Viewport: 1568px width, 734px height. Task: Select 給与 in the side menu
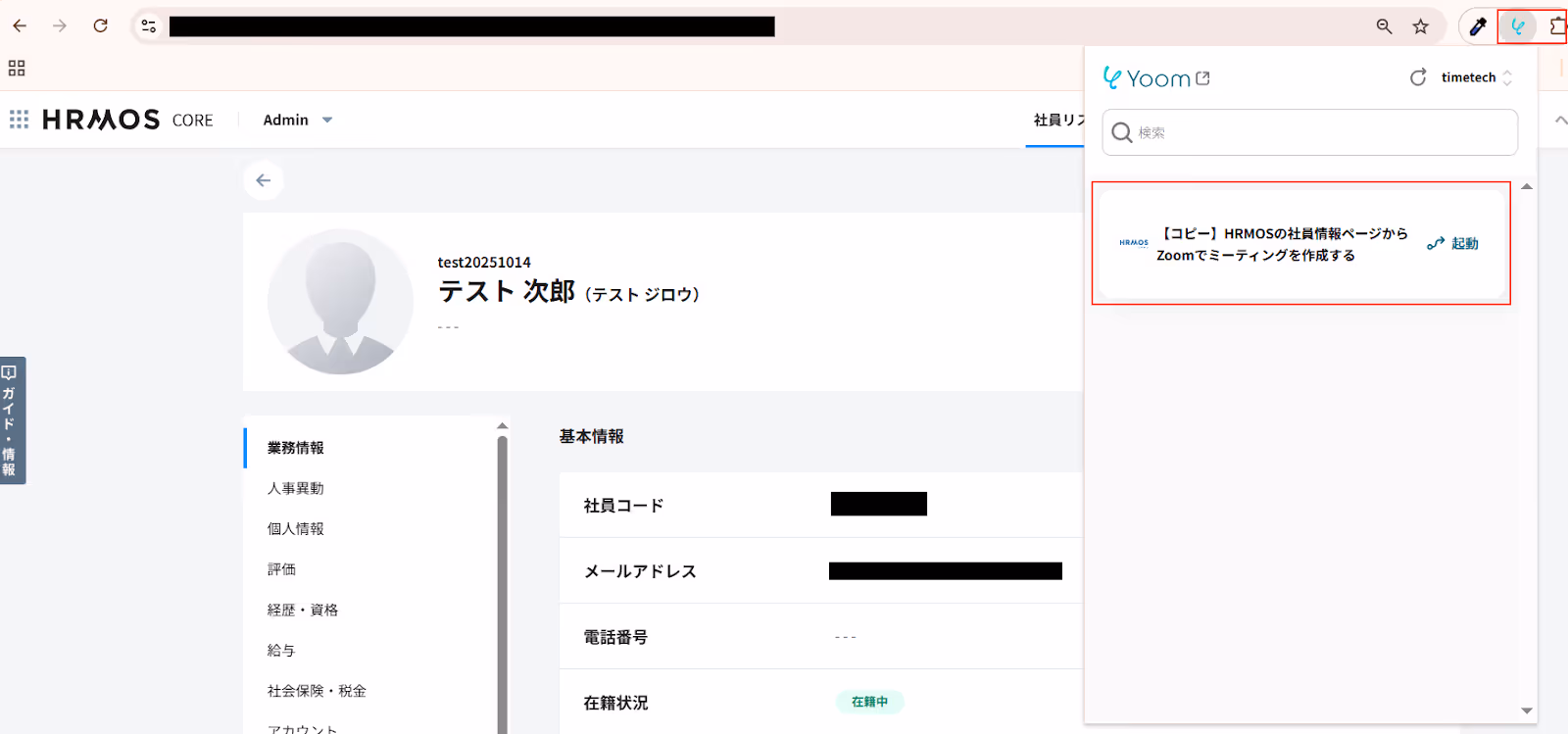click(x=281, y=651)
